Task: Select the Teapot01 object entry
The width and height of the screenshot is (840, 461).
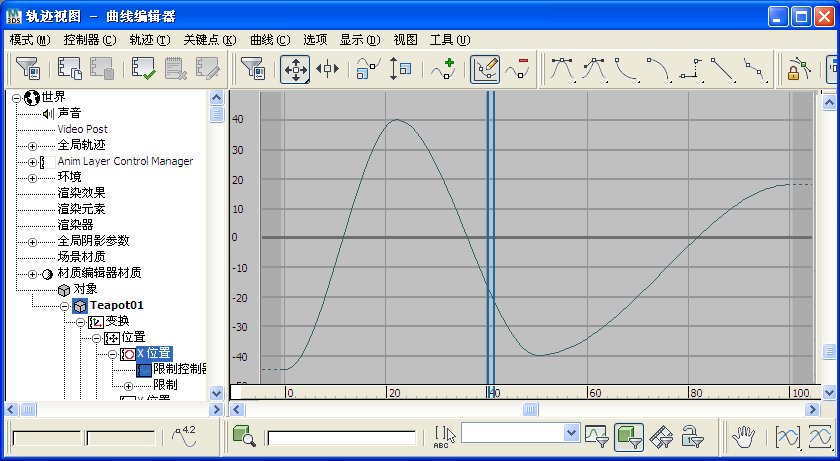Action: (117, 305)
